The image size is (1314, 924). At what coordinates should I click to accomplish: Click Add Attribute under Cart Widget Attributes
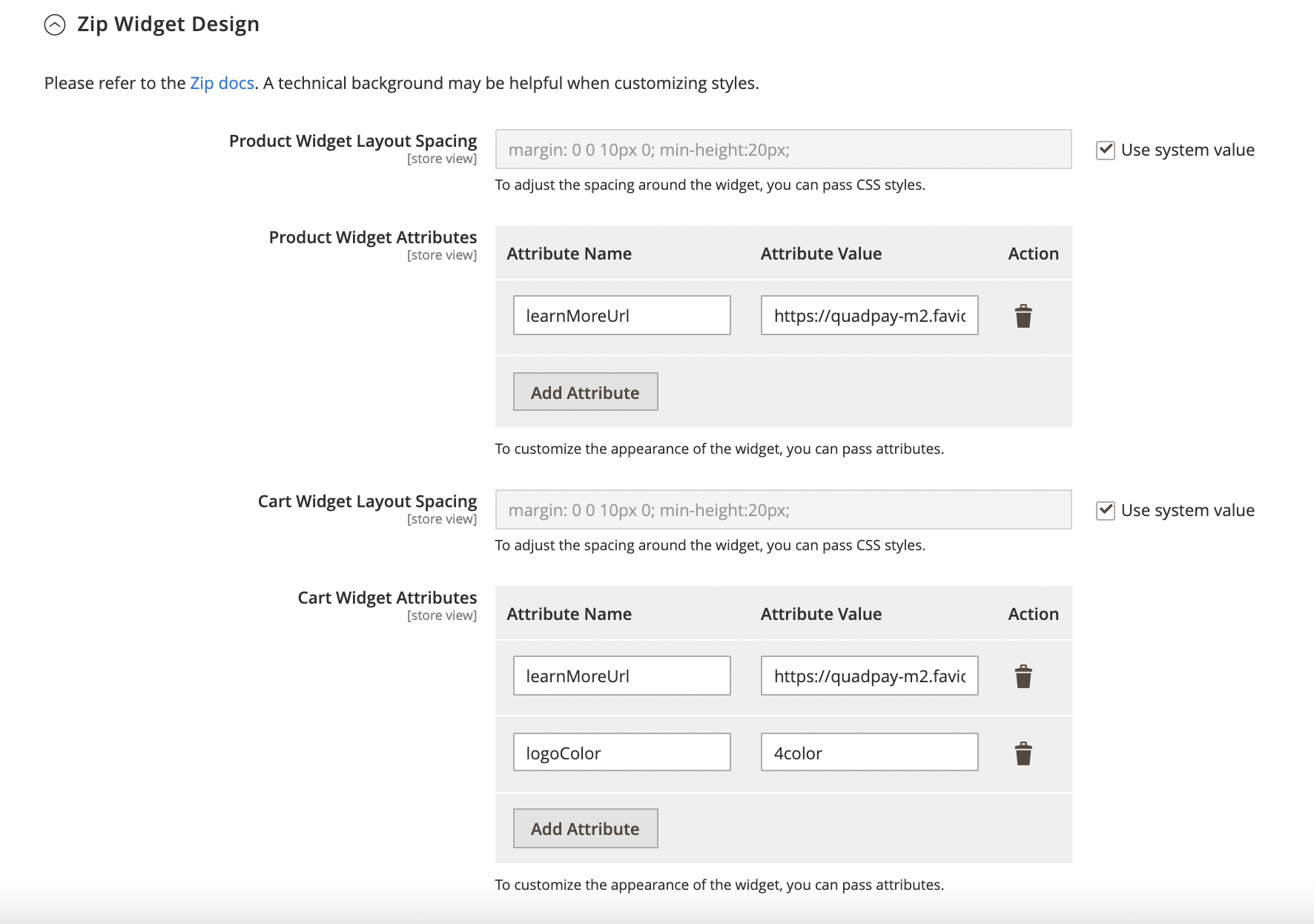(585, 828)
